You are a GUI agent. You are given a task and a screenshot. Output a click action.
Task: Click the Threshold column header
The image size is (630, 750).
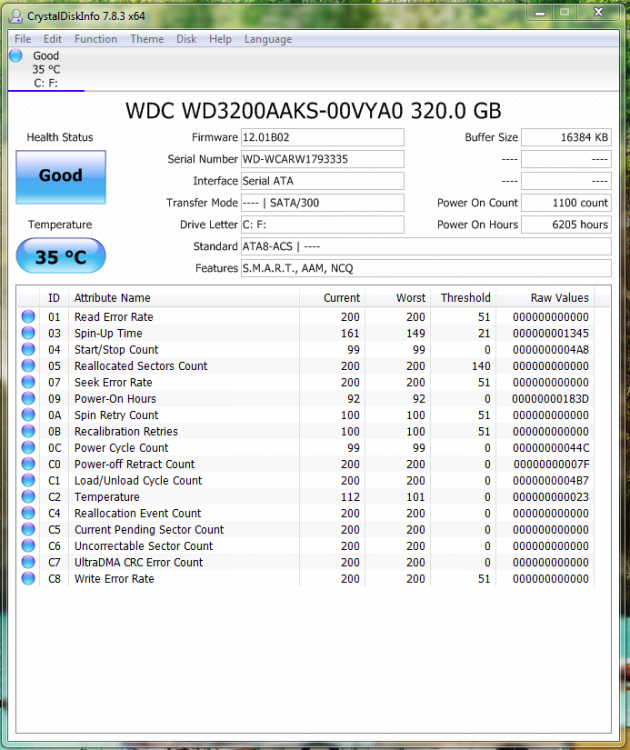tap(464, 298)
